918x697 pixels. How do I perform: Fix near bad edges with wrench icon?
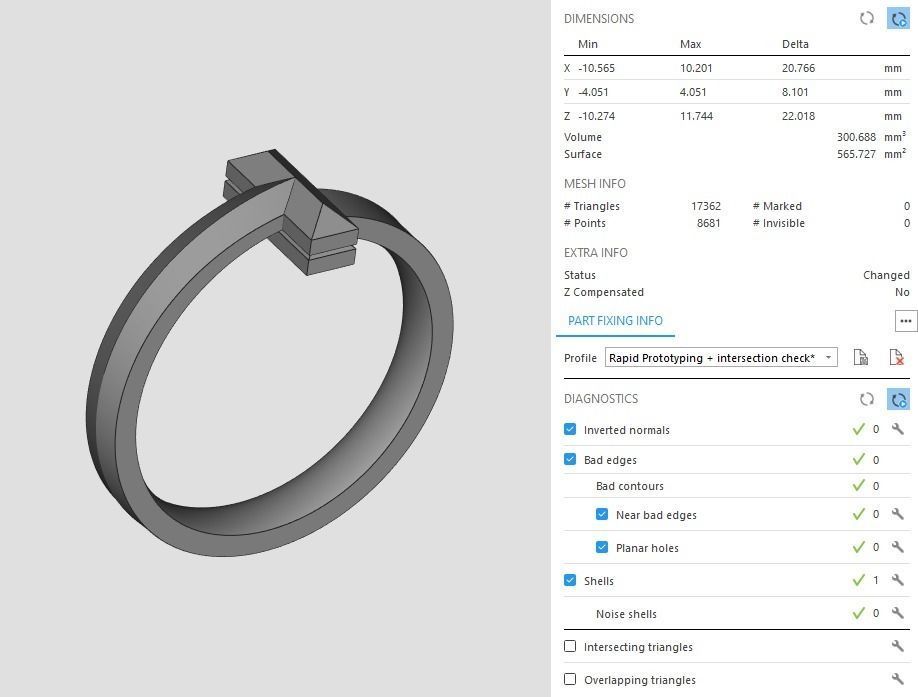coord(898,514)
